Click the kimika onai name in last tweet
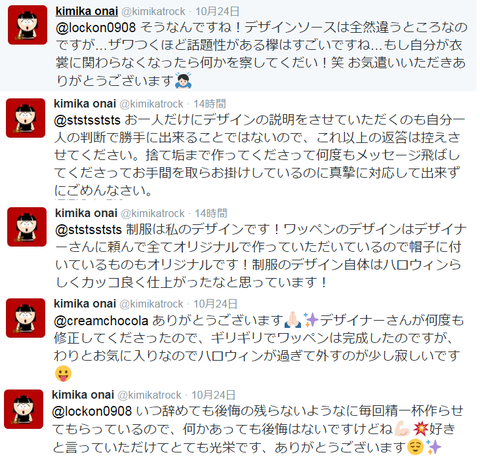Screen dimensions: 480x461 pyautogui.click(x=83, y=395)
